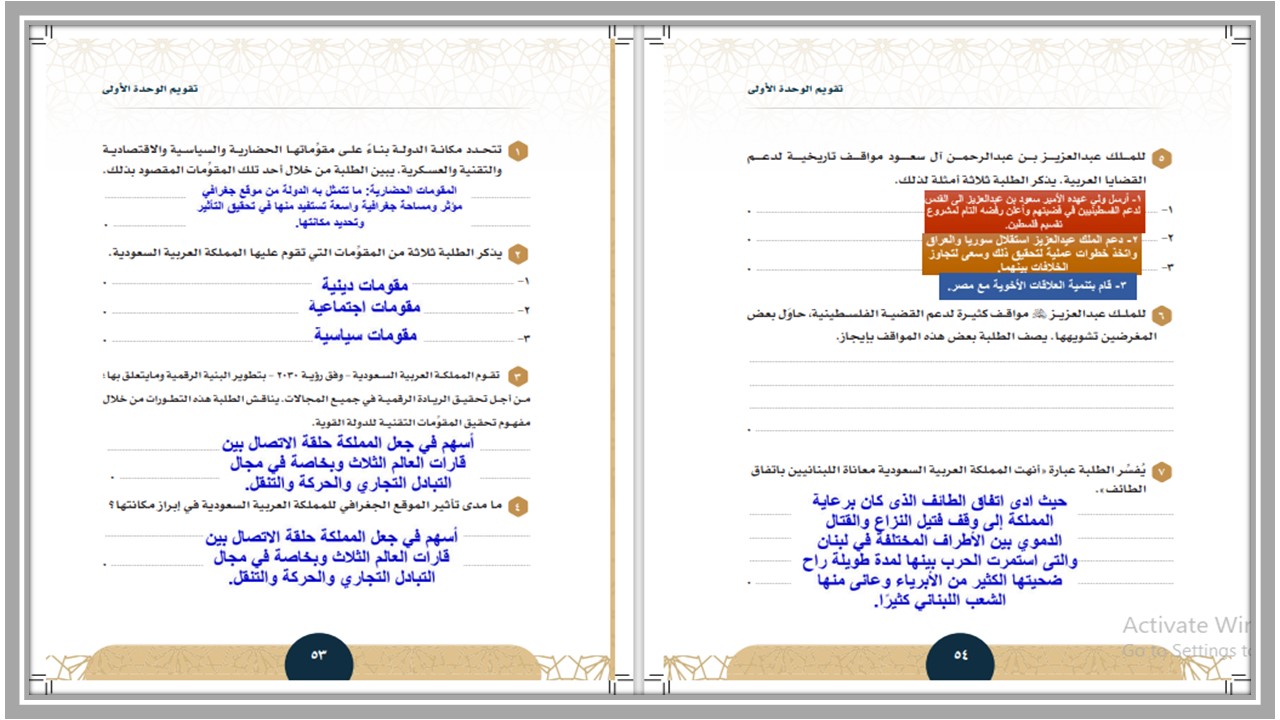The width and height of the screenshot is (1280, 720).
Task: Click the page number ٥٣ circle
Action: click(x=319, y=655)
